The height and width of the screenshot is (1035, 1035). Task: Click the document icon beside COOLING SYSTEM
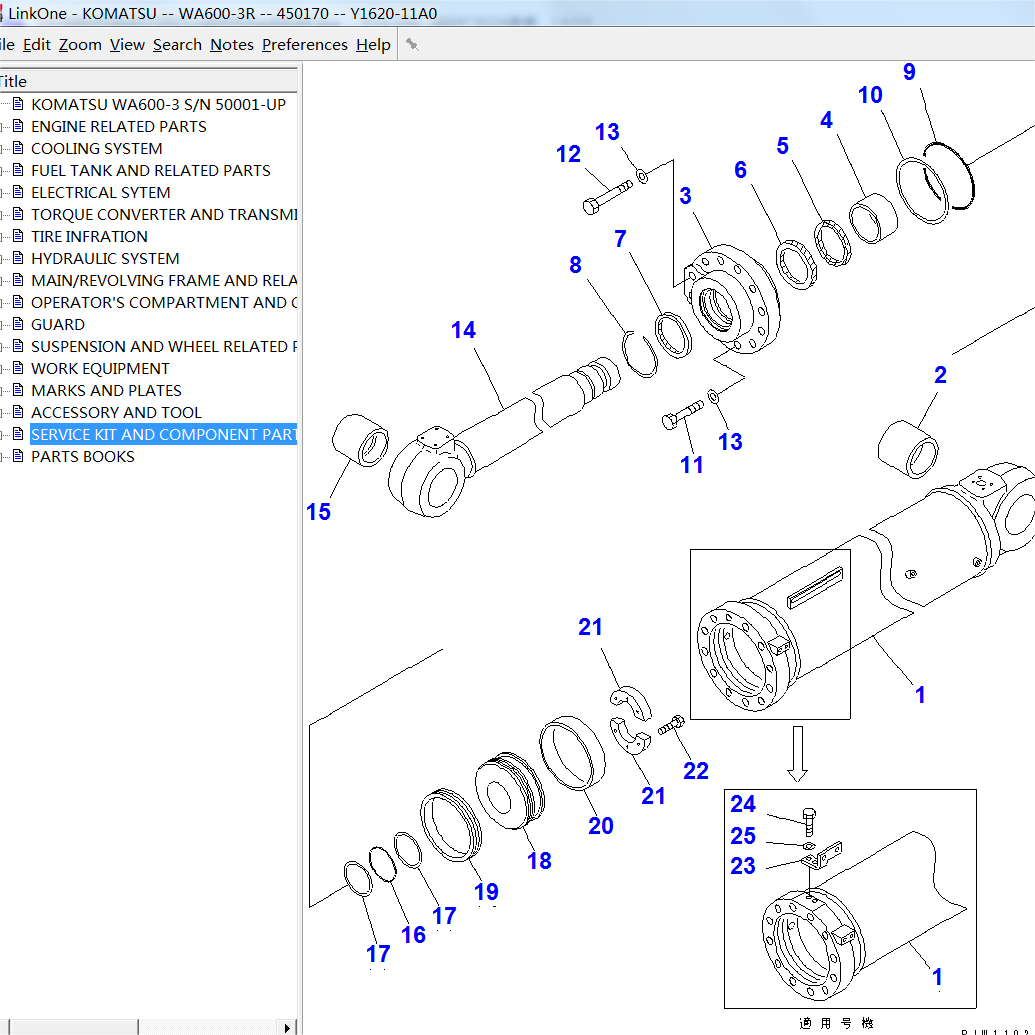coord(18,149)
